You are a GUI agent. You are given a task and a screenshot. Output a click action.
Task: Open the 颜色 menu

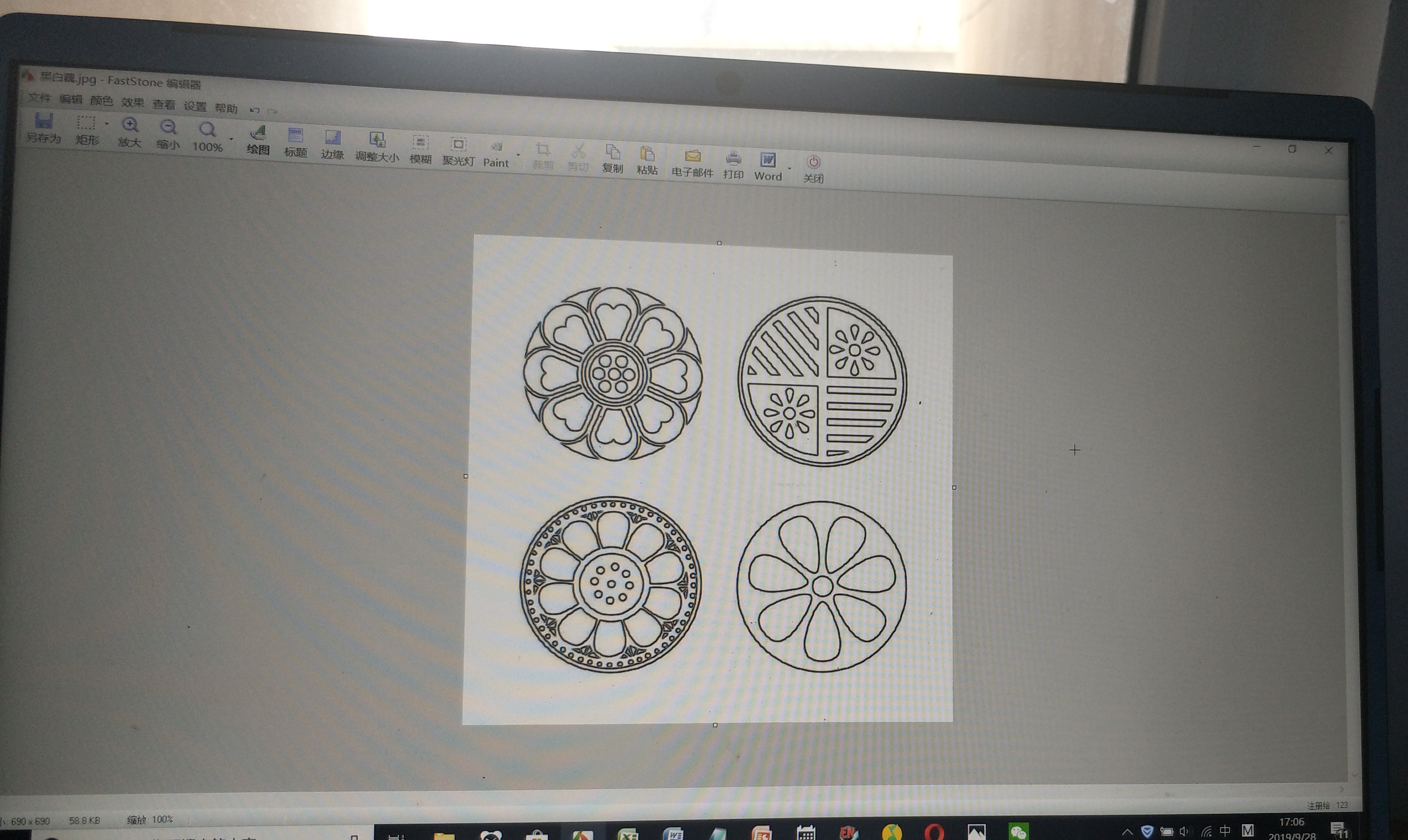click(102, 101)
